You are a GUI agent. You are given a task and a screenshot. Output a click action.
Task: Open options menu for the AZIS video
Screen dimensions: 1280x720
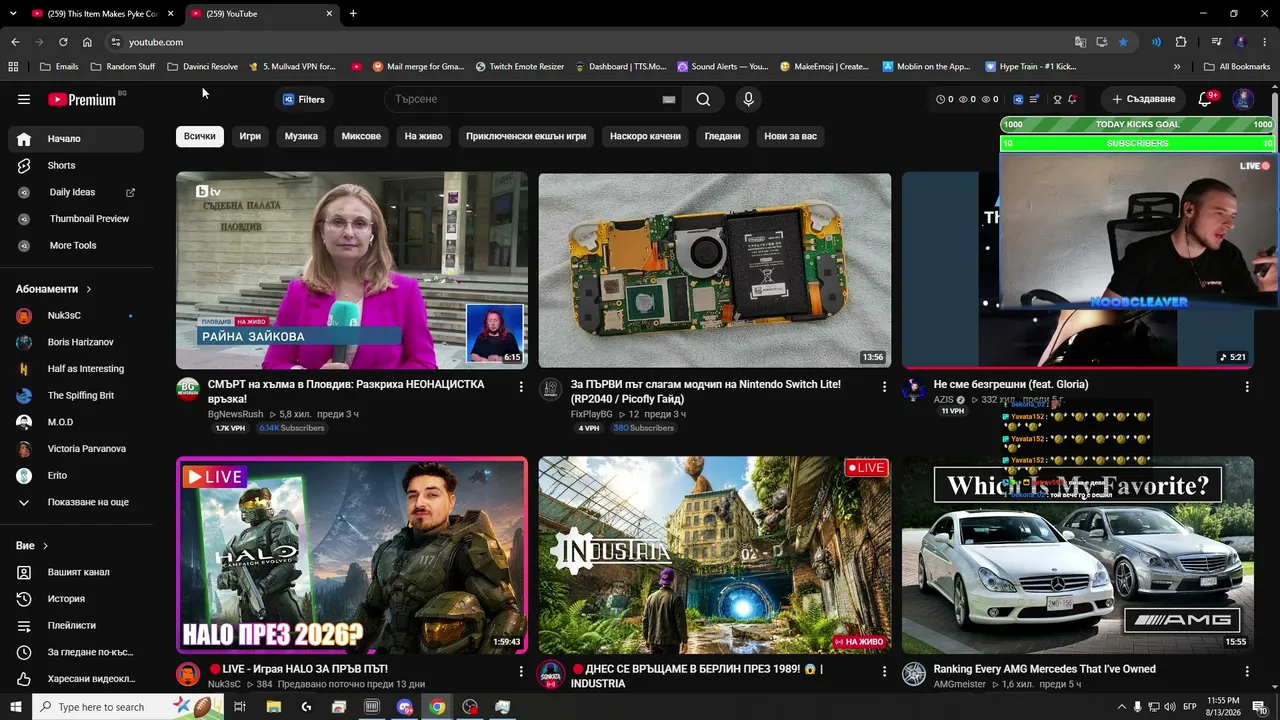click(x=1247, y=386)
